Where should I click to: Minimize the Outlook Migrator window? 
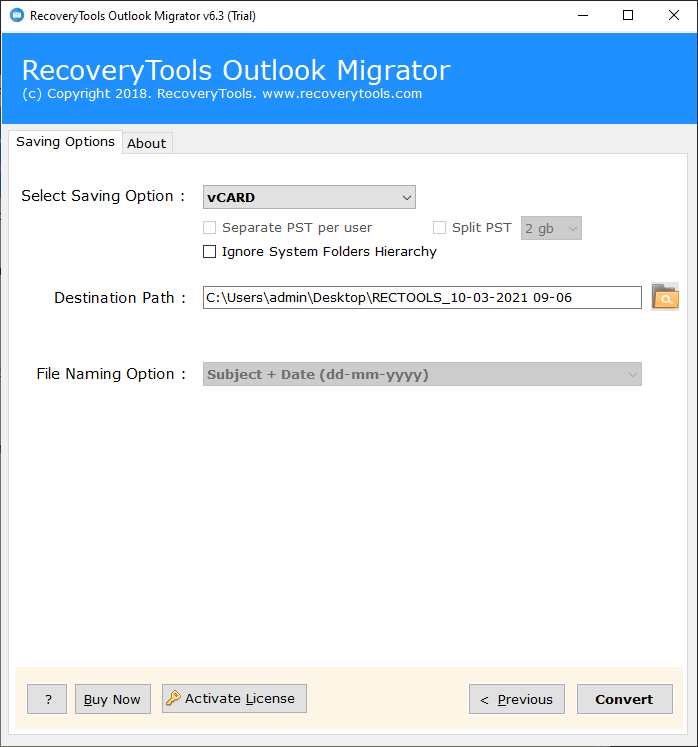click(x=583, y=16)
